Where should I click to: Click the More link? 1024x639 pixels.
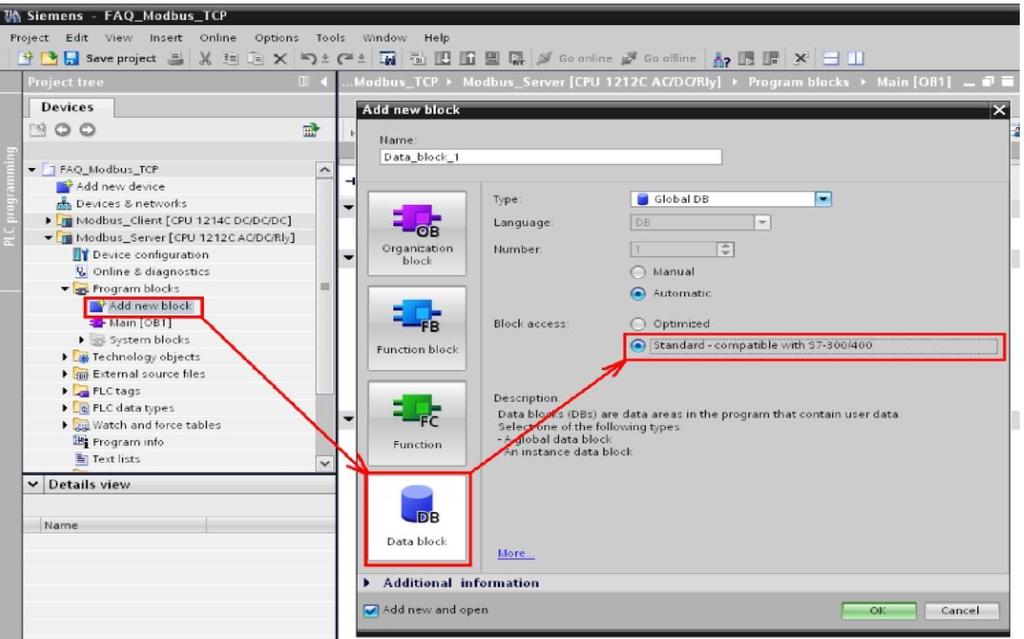pyautogui.click(x=516, y=553)
